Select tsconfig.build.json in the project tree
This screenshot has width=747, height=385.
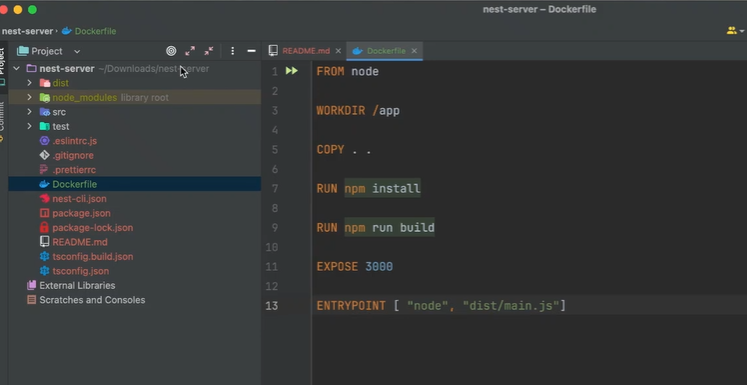click(93, 256)
